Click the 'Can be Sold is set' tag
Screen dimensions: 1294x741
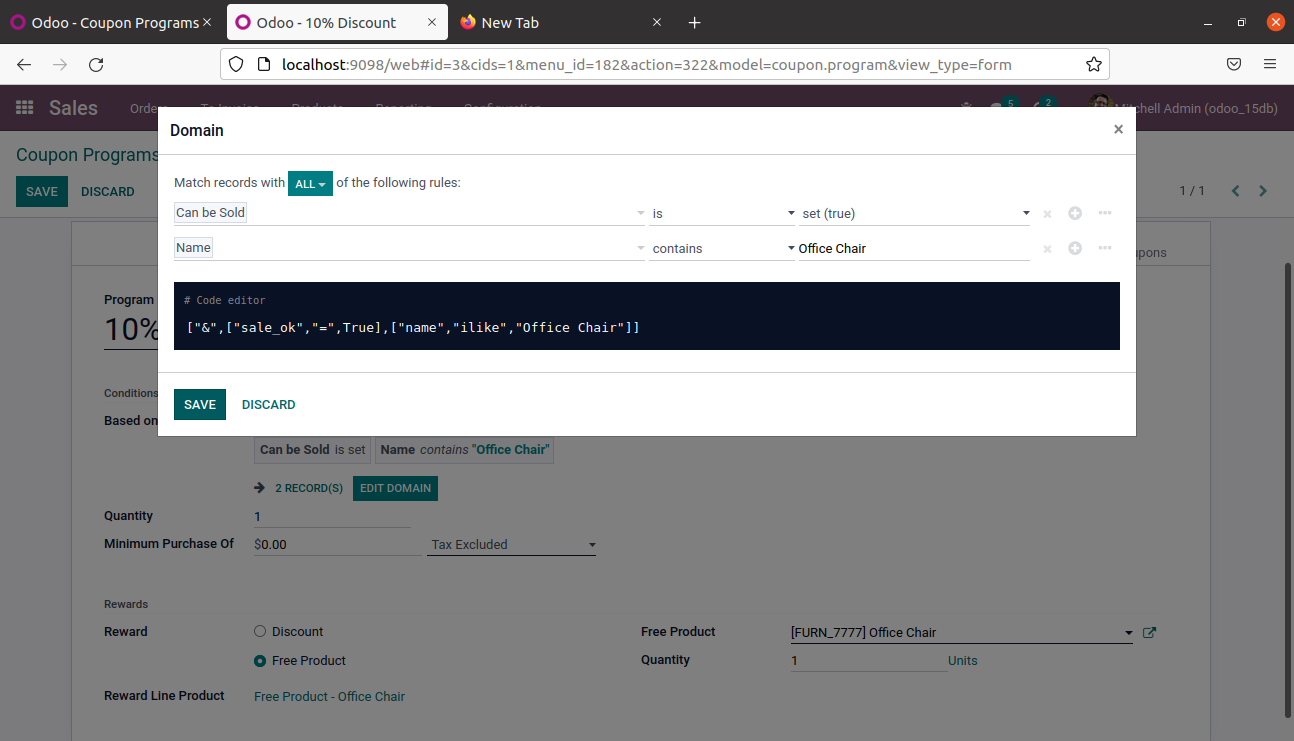[x=312, y=450]
